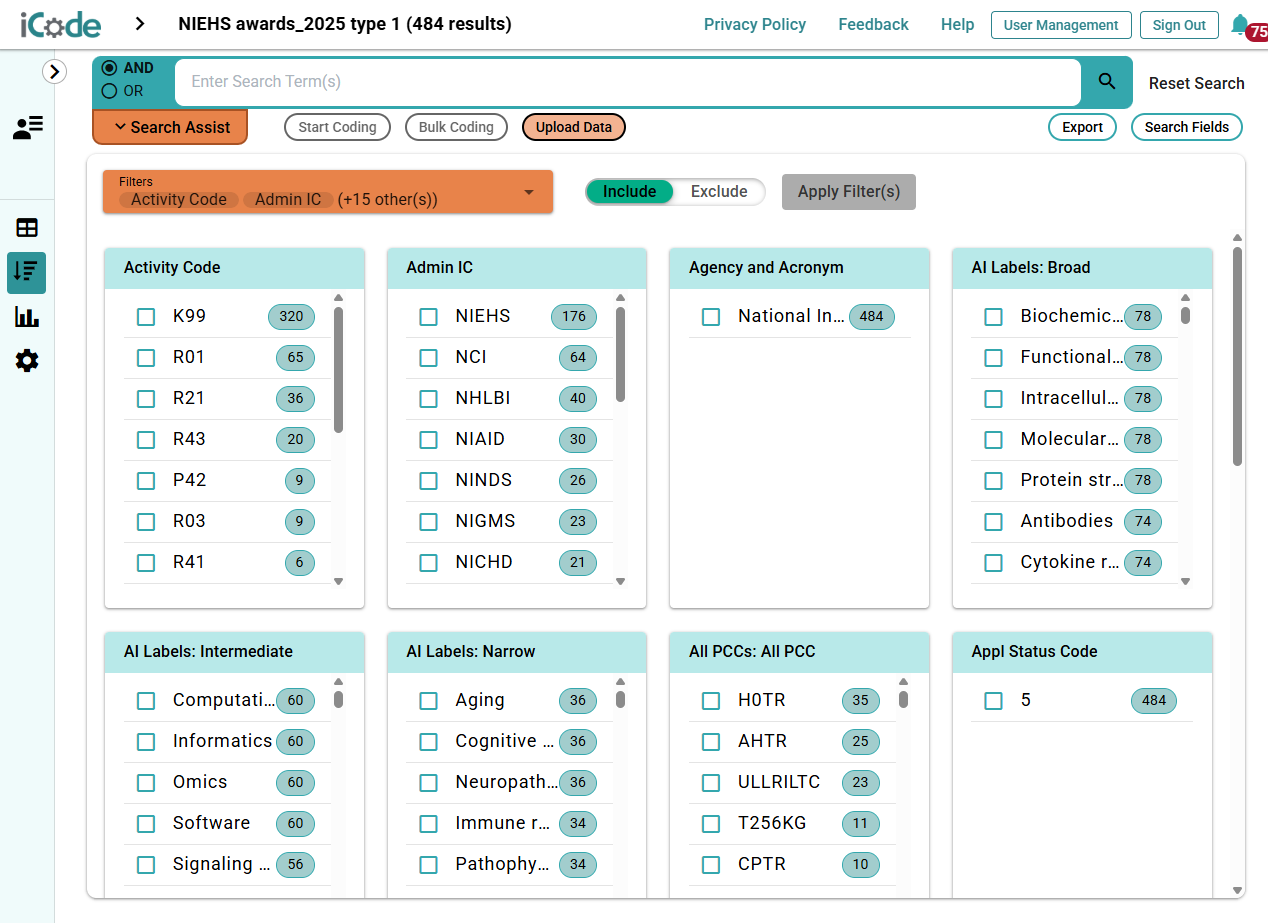Click main panel scrollbar down arrow

pyautogui.click(x=1237, y=890)
